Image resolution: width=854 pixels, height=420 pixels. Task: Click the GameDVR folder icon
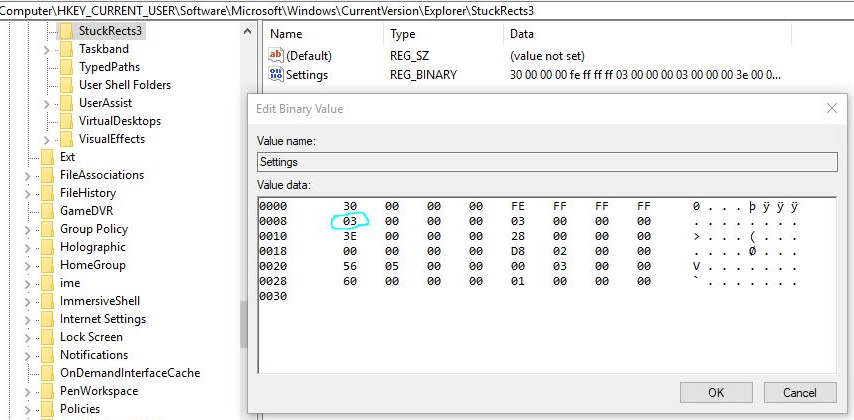pos(48,211)
